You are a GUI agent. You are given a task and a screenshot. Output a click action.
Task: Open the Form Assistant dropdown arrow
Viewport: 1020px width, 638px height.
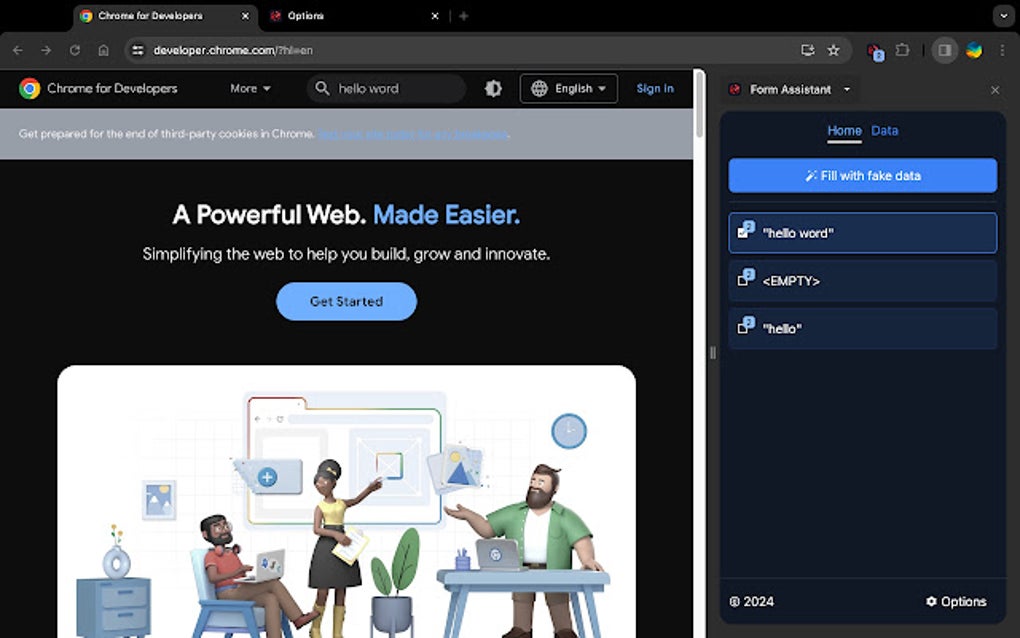tap(846, 89)
